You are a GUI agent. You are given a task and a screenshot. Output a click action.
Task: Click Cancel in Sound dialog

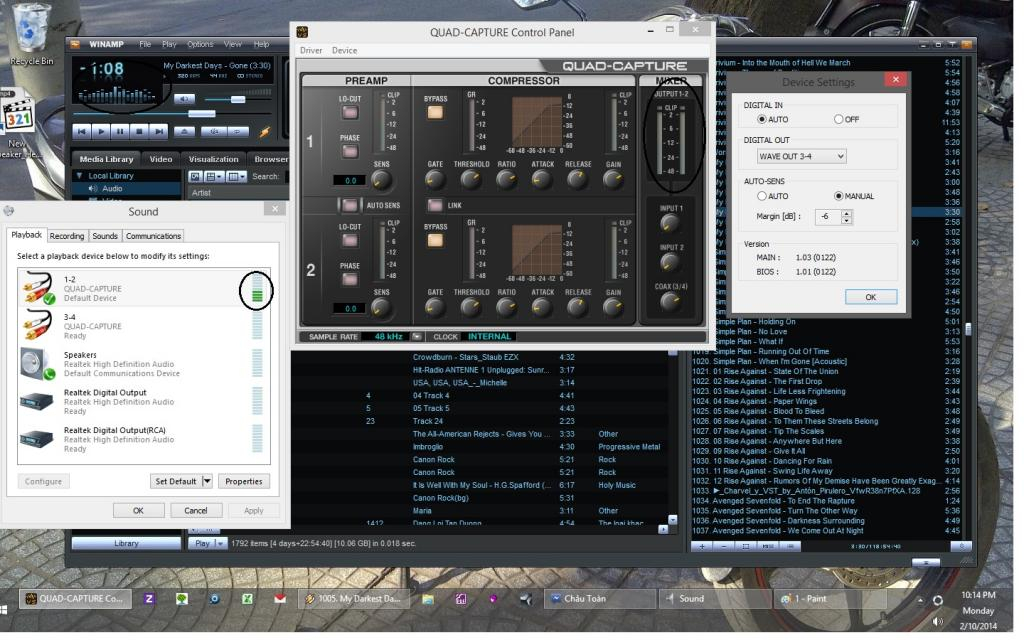click(x=196, y=511)
